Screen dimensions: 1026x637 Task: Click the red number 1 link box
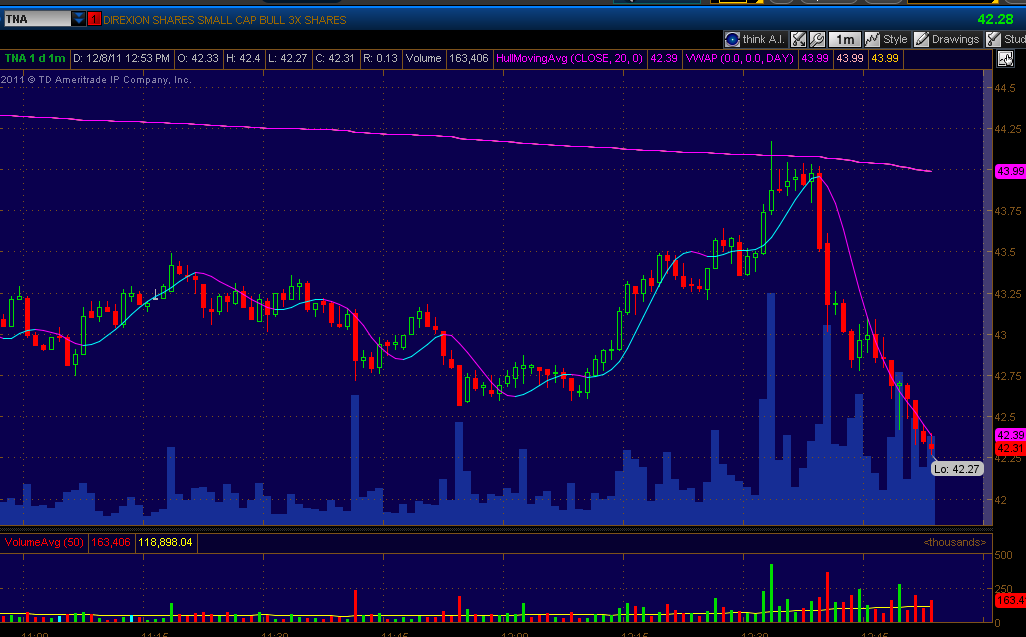click(94, 19)
